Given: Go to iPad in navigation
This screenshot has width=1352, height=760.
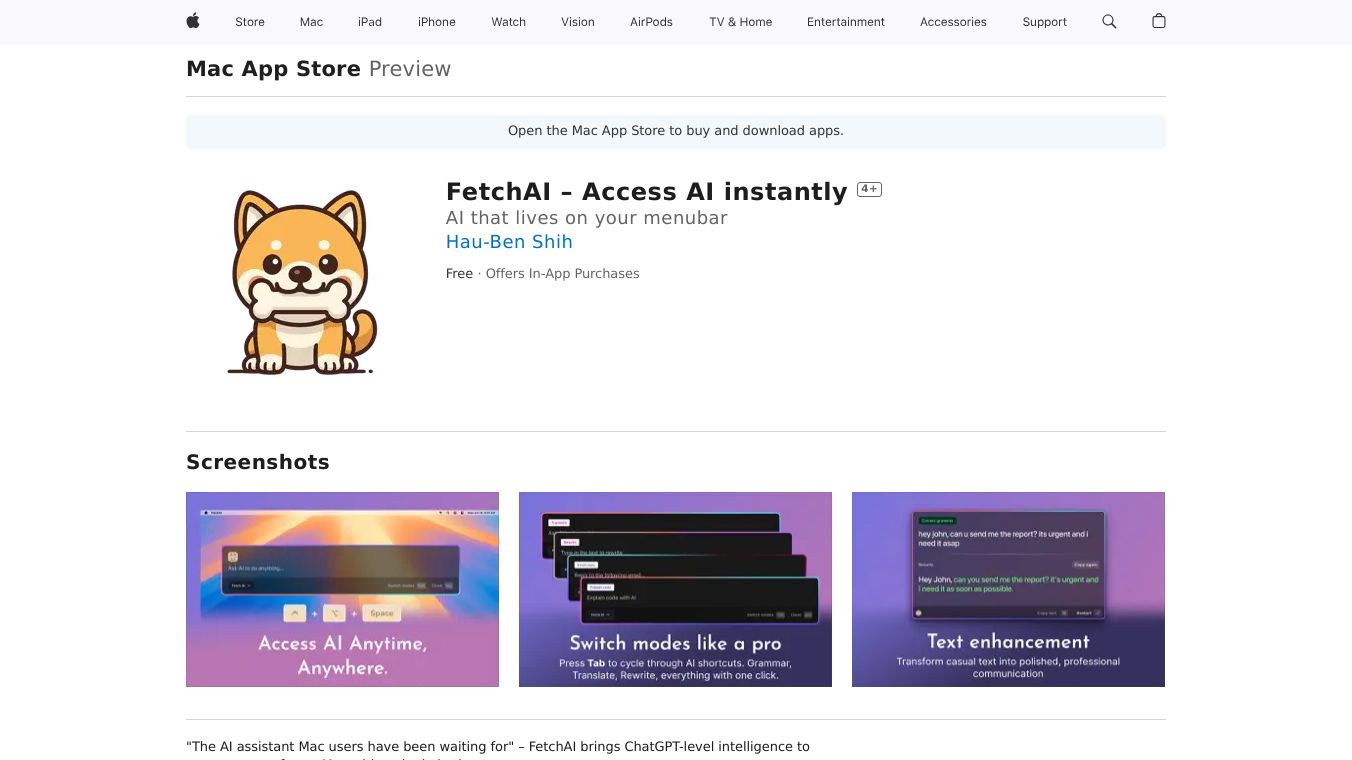Looking at the screenshot, I should tap(370, 22).
